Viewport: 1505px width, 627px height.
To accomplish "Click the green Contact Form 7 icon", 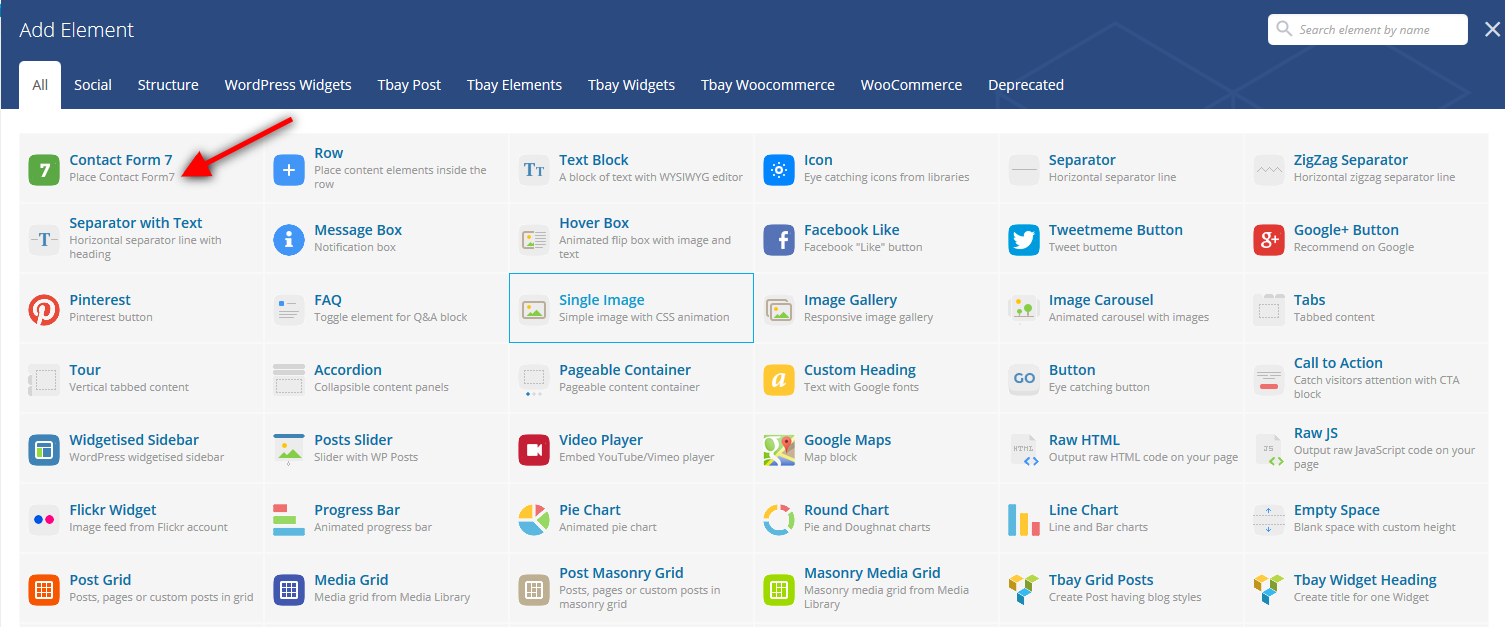I will [x=44, y=170].
